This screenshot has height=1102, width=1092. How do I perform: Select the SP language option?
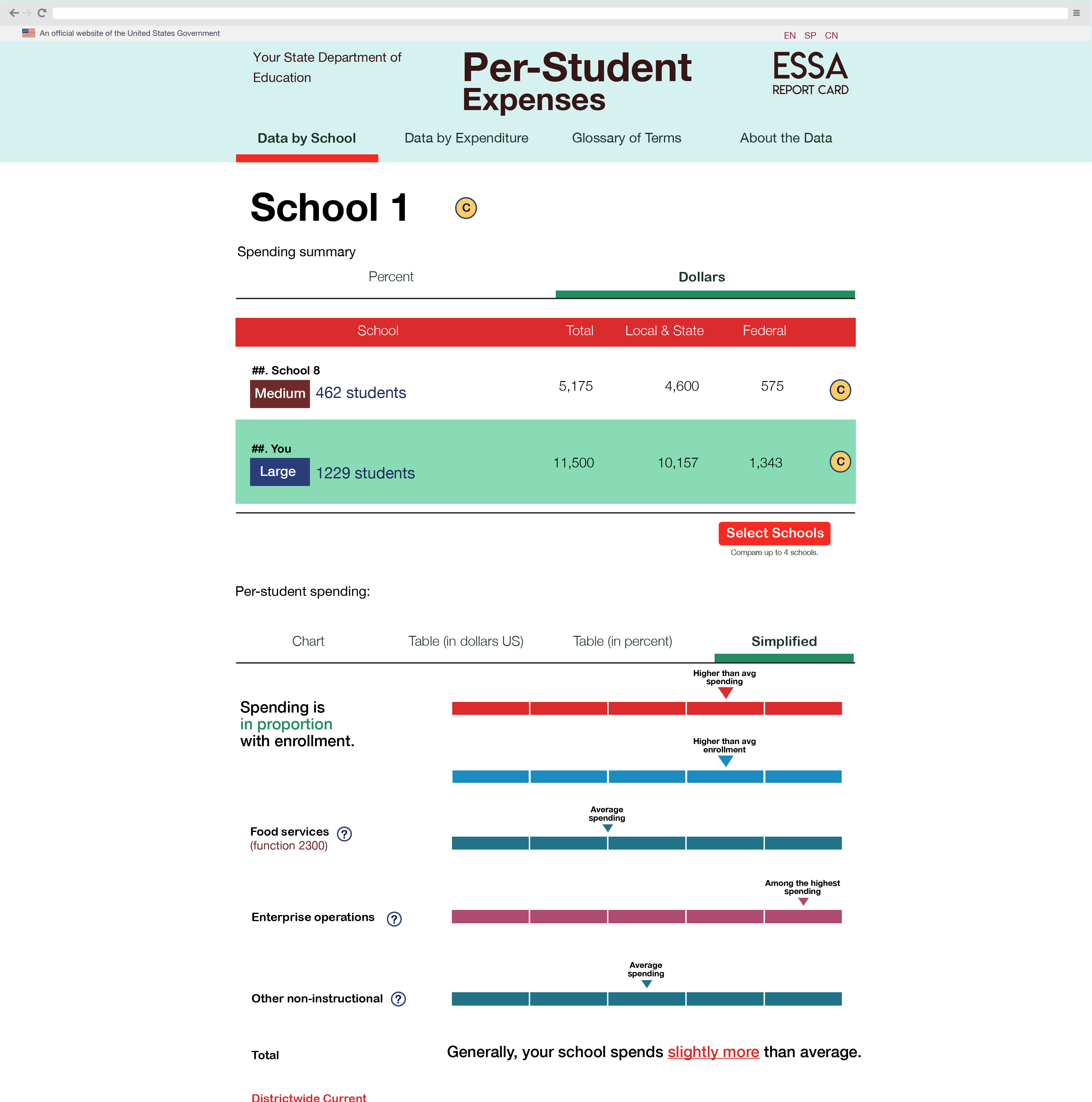click(x=811, y=35)
